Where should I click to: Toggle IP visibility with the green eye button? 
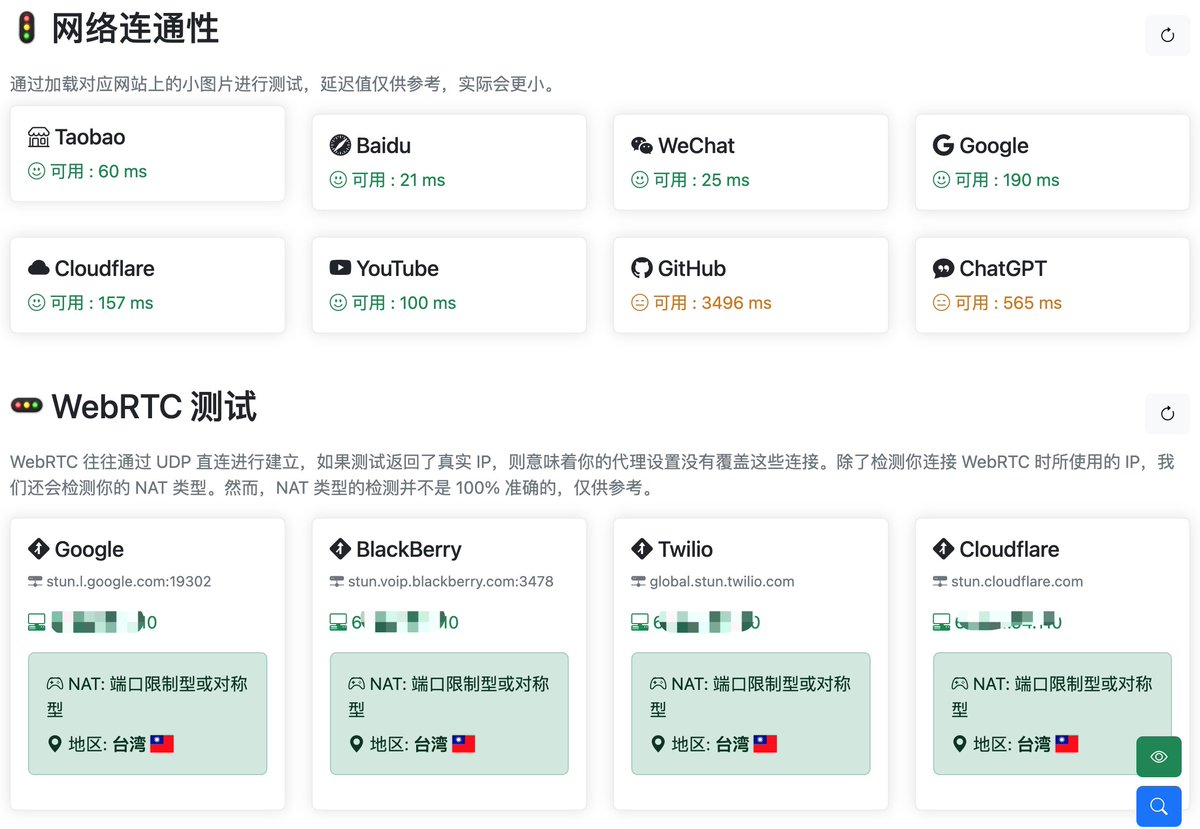[x=1158, y=757]
